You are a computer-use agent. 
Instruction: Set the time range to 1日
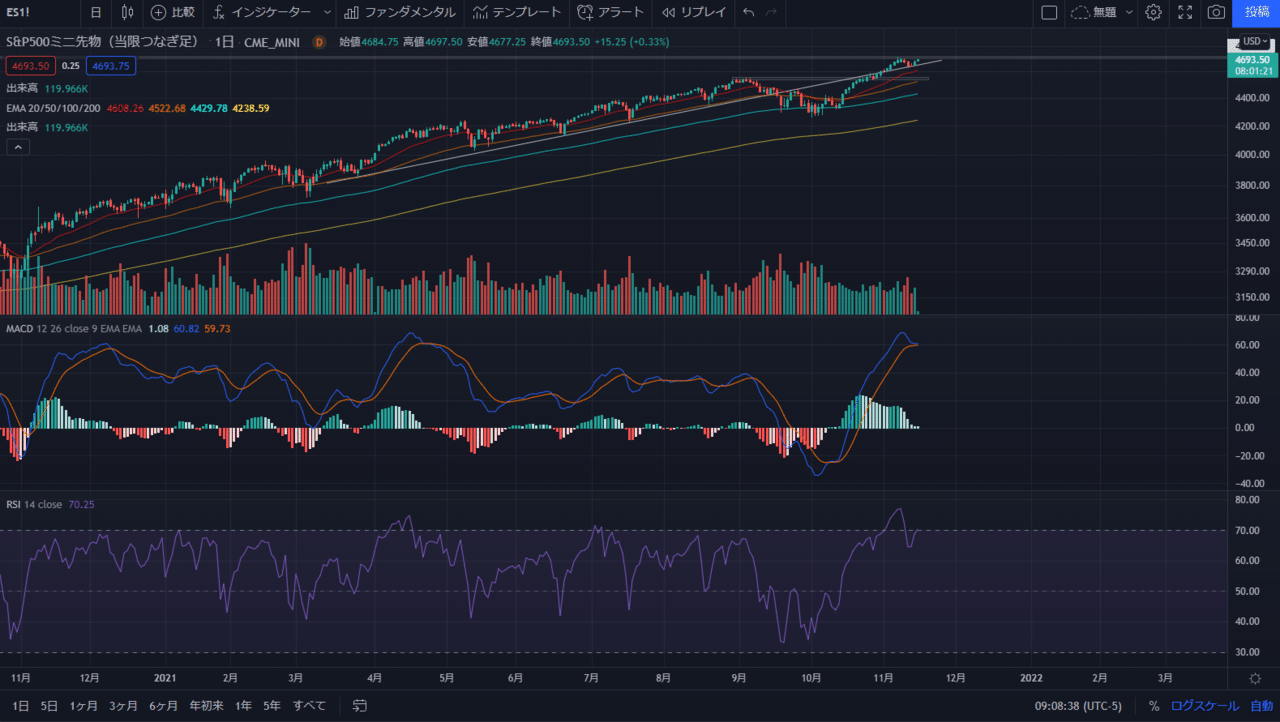pos(21,705)
